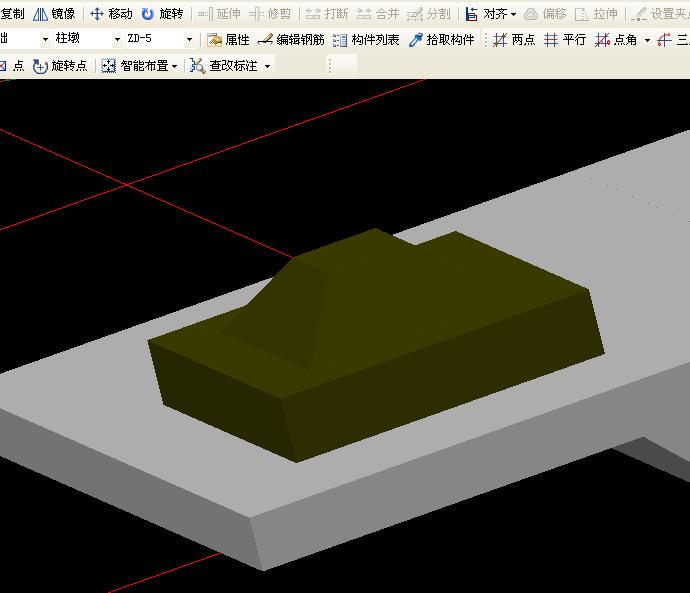Screen dimensions: 690x593
Task: Select the 镜像 mirror tool
Action: pos(54,14)
